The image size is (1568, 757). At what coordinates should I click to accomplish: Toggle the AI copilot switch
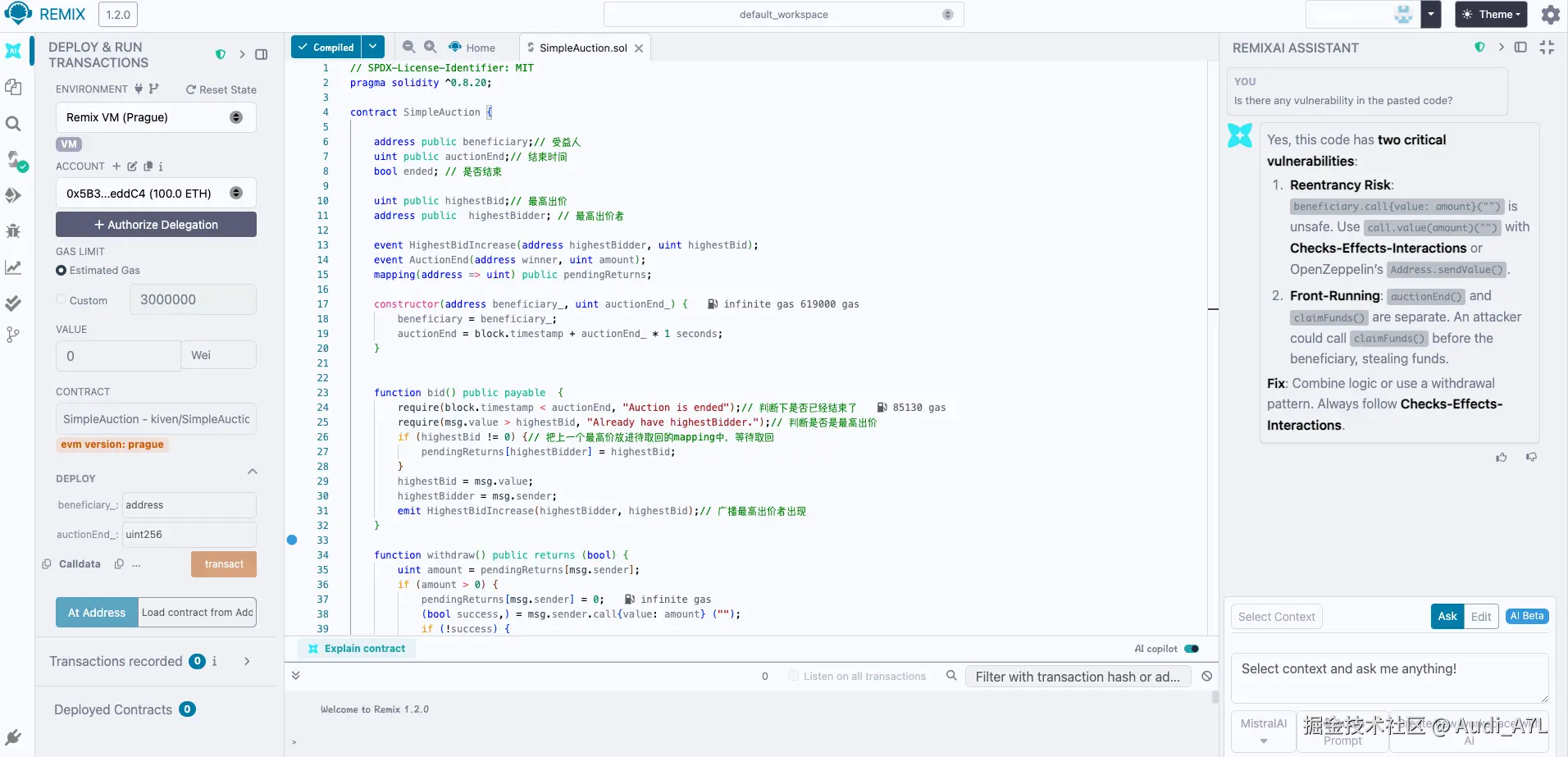[x=1192, y=649]
